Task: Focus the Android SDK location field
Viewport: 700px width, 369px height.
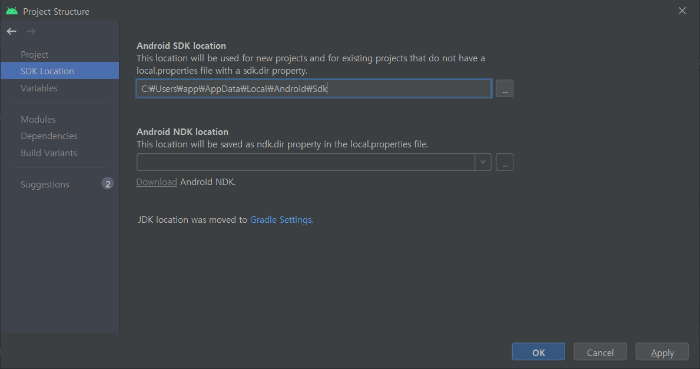Action: click(x=314, y=88)
